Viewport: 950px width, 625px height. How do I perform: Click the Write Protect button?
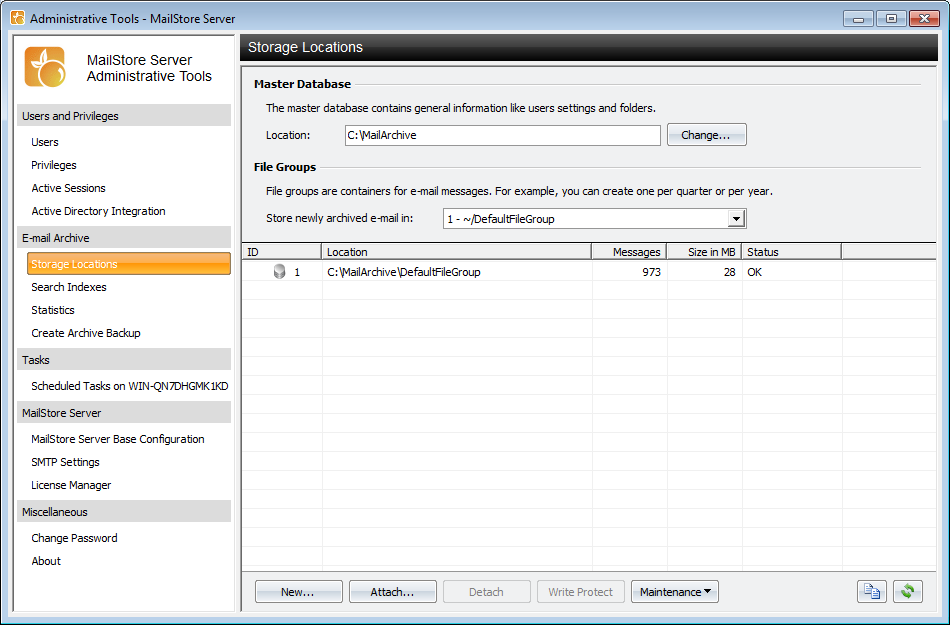[580, 592]
